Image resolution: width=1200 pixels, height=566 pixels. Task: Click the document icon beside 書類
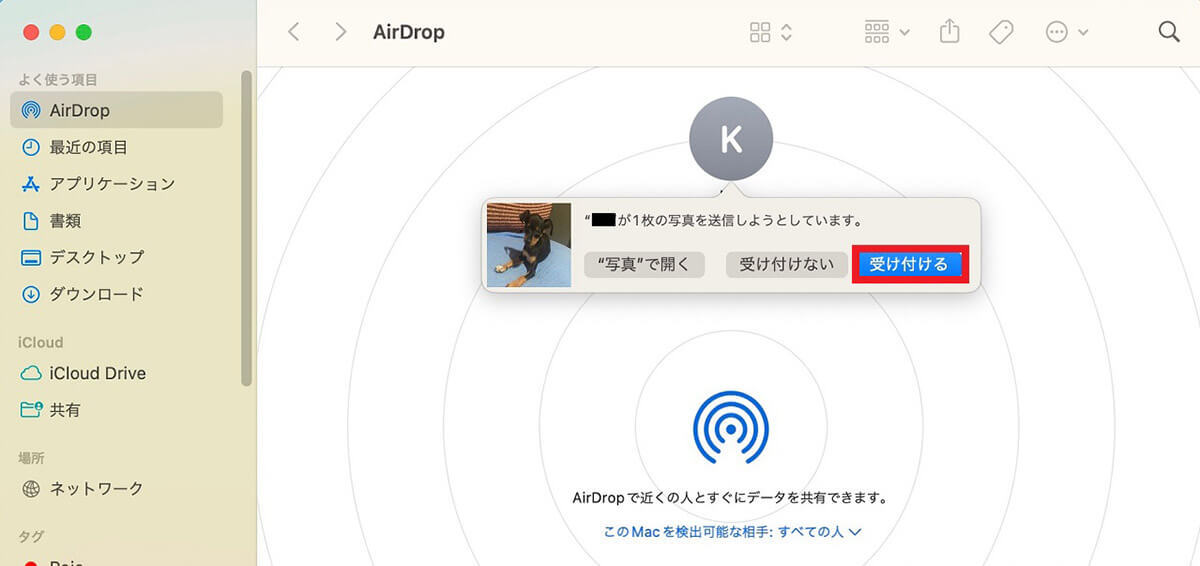tap(31, 220)
